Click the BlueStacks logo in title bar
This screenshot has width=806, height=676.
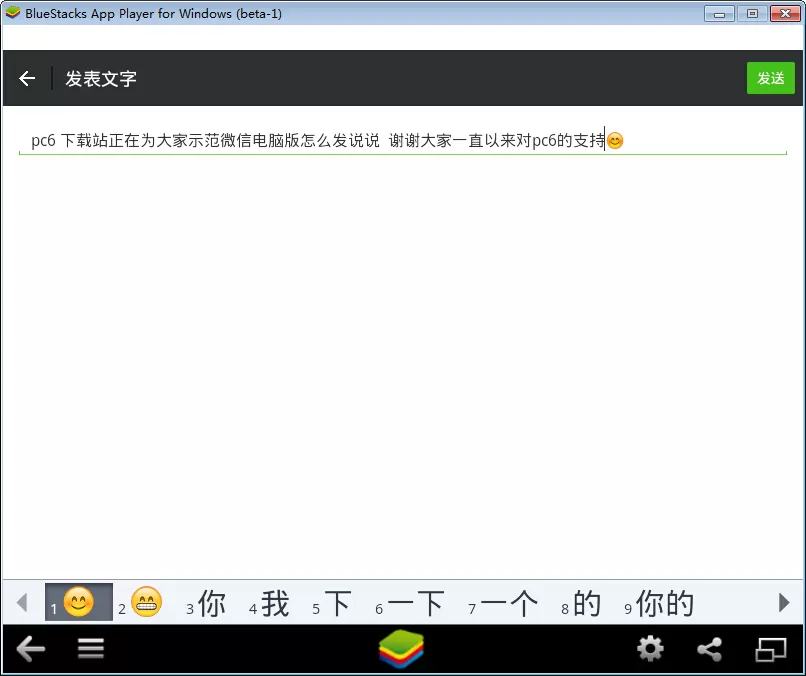click(x=13, y=13)
